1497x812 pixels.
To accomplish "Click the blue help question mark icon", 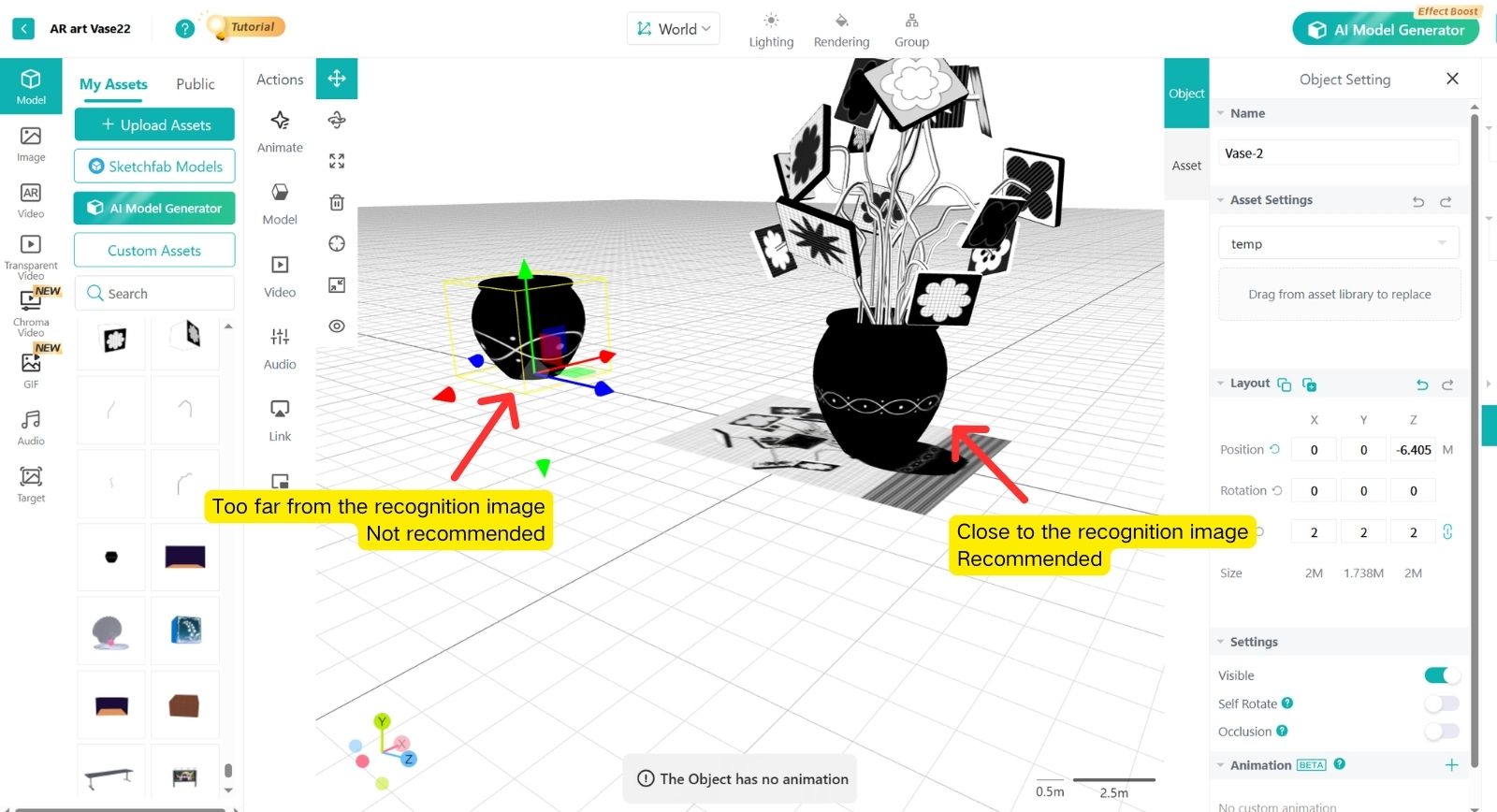I will pyautogui.click(x=185, y=28).
